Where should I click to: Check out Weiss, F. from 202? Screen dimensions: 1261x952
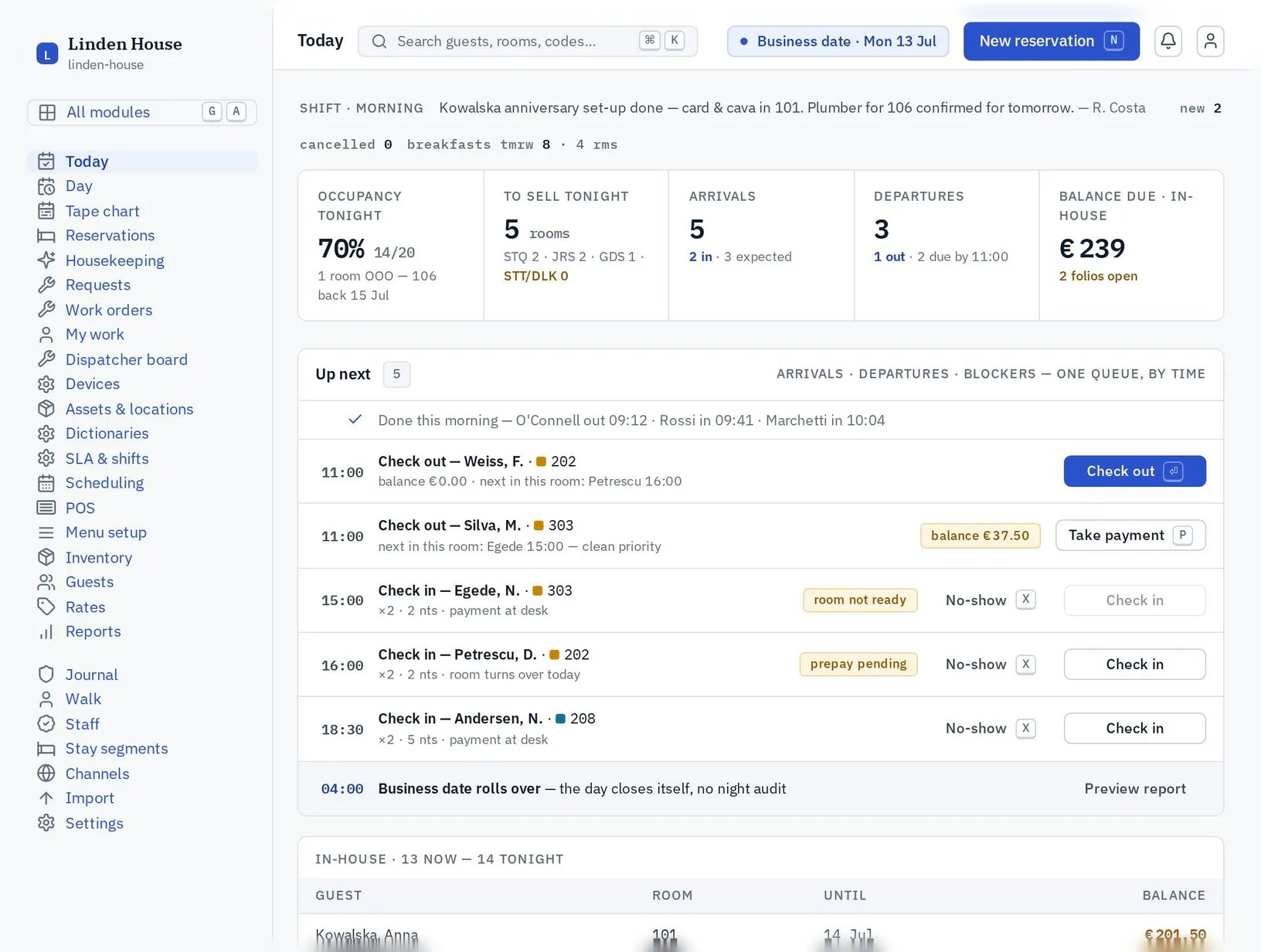(x=1134, y=471)
